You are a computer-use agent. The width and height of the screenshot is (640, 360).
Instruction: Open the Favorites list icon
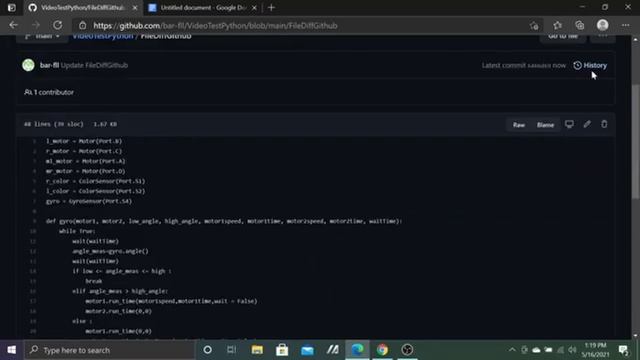click(x=558, y=26)
